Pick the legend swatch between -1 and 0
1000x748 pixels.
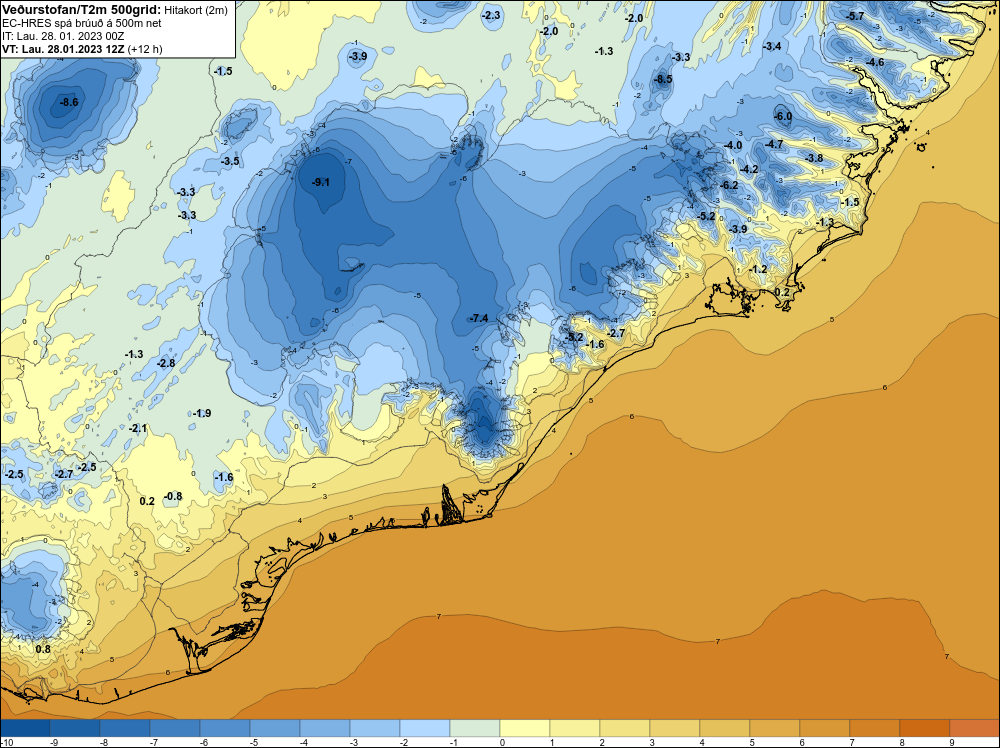coord(475,728)
